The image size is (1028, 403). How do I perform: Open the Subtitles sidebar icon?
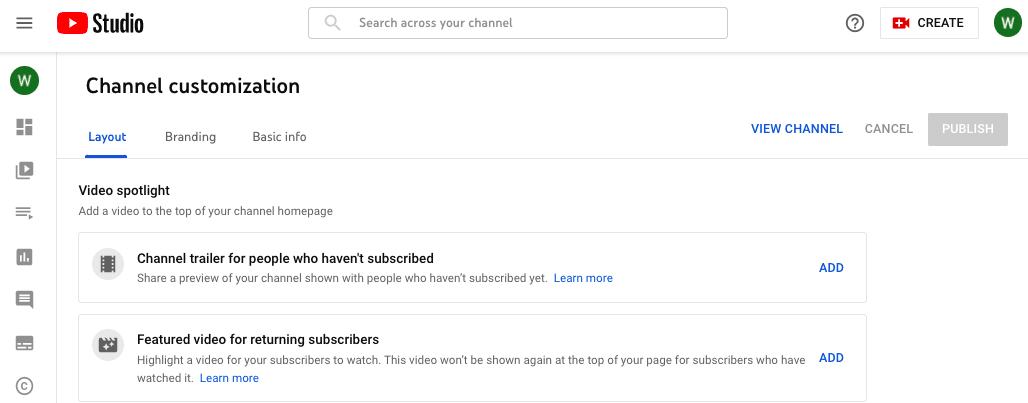(24, 343)
